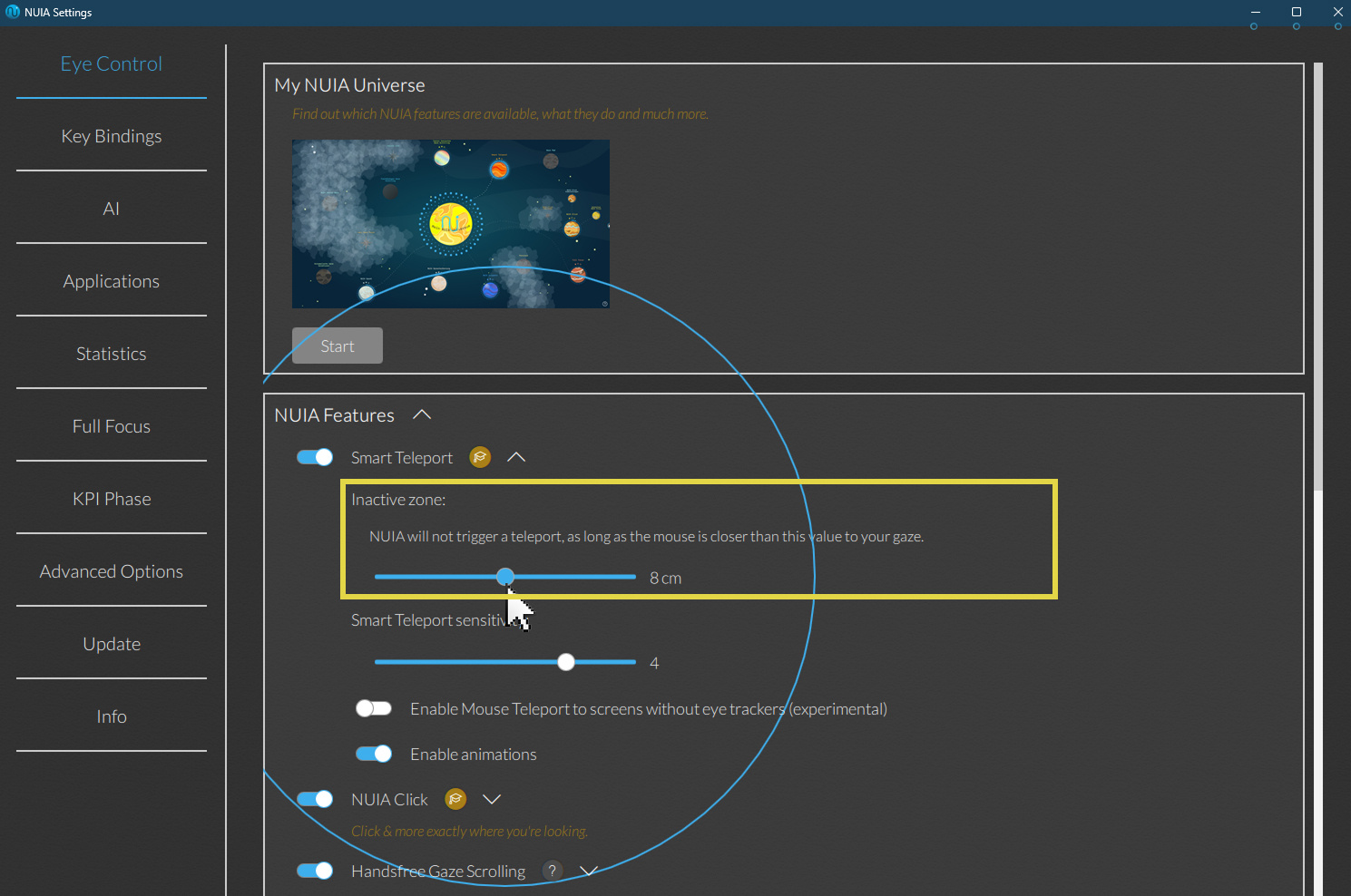Click the Inactive zone label
The image size is (1351, 896).
398,500
